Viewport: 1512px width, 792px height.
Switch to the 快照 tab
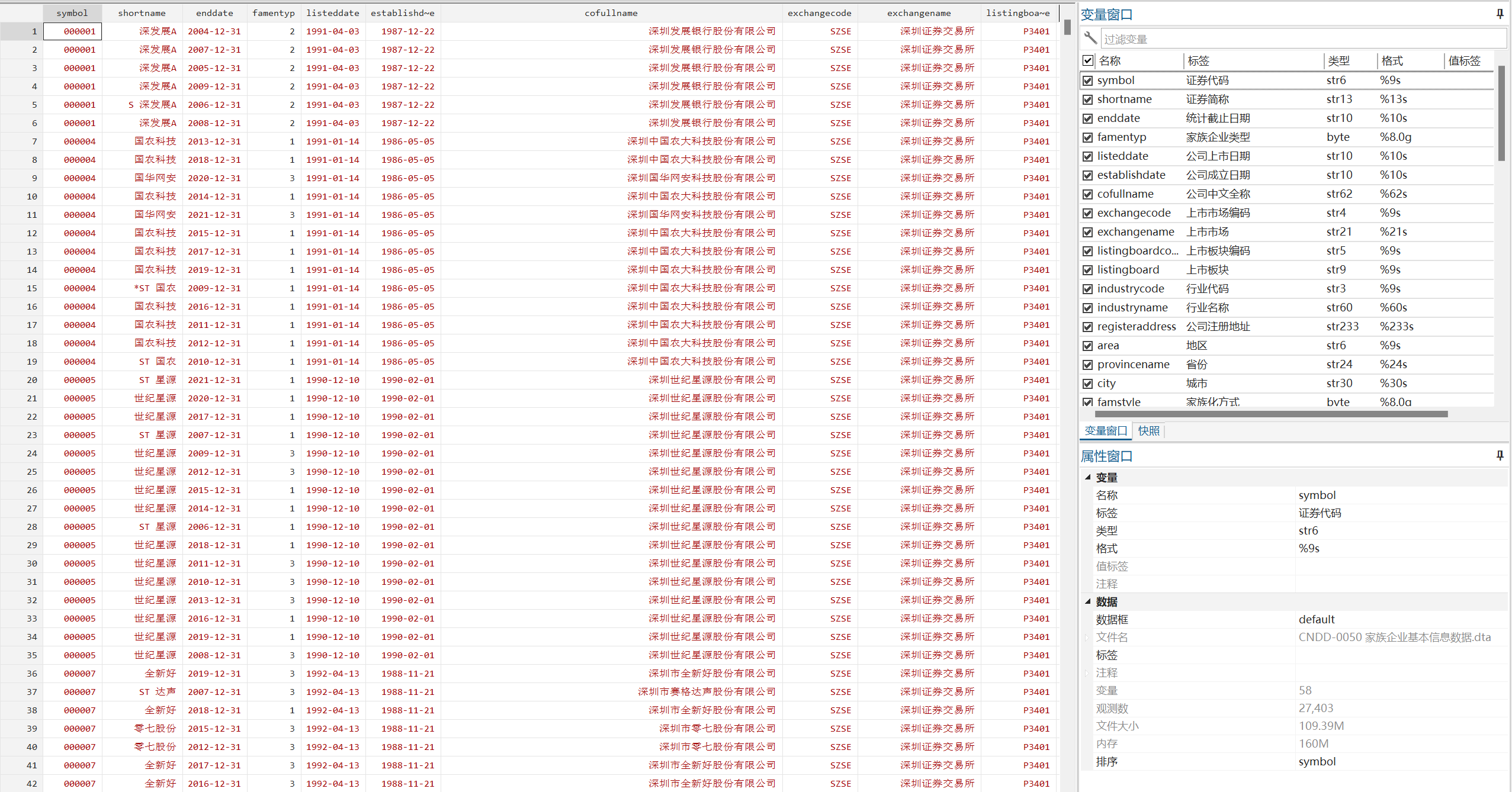pos(1148,431)
